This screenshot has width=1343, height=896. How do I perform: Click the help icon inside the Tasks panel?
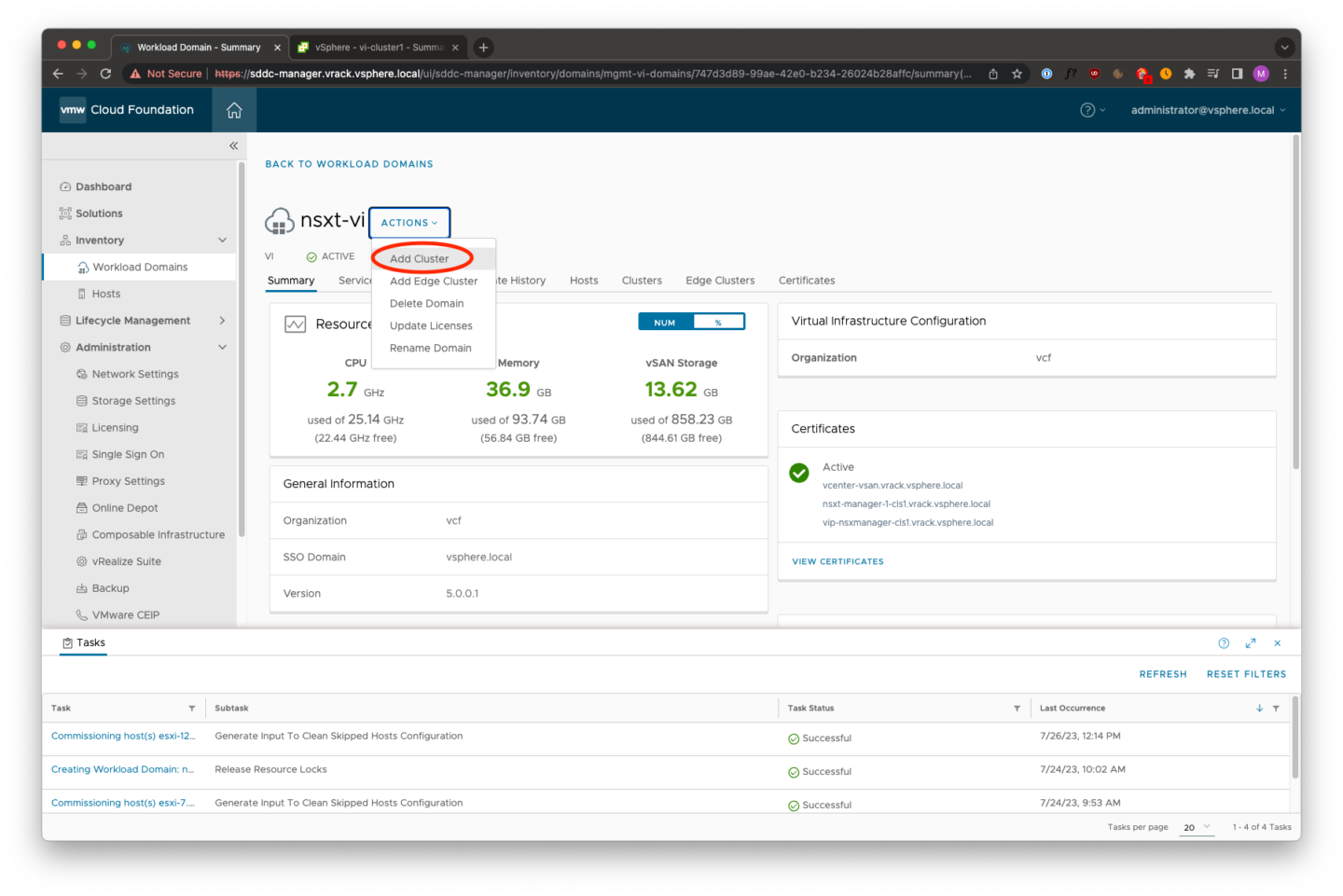point(1224,642)
